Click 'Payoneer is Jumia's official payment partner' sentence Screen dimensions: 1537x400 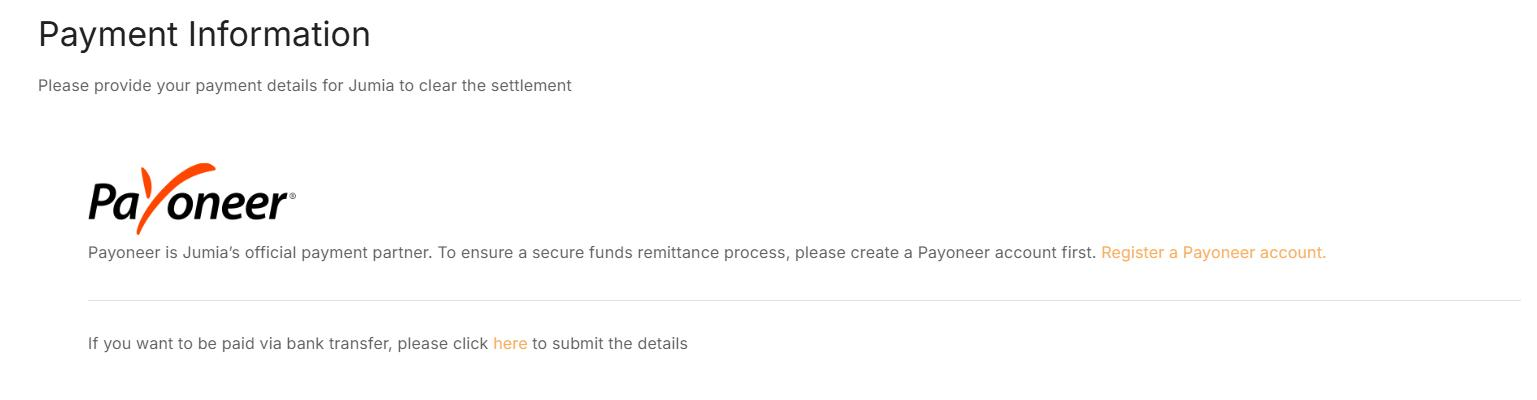(260, 253)
